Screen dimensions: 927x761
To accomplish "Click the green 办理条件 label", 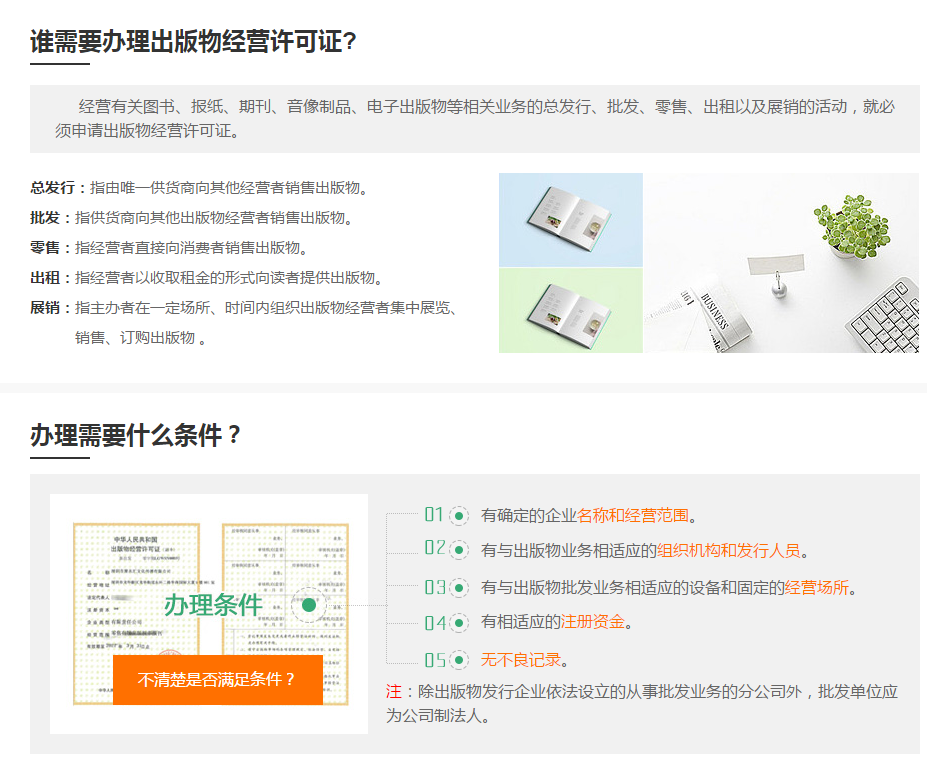I will (213, 605).
